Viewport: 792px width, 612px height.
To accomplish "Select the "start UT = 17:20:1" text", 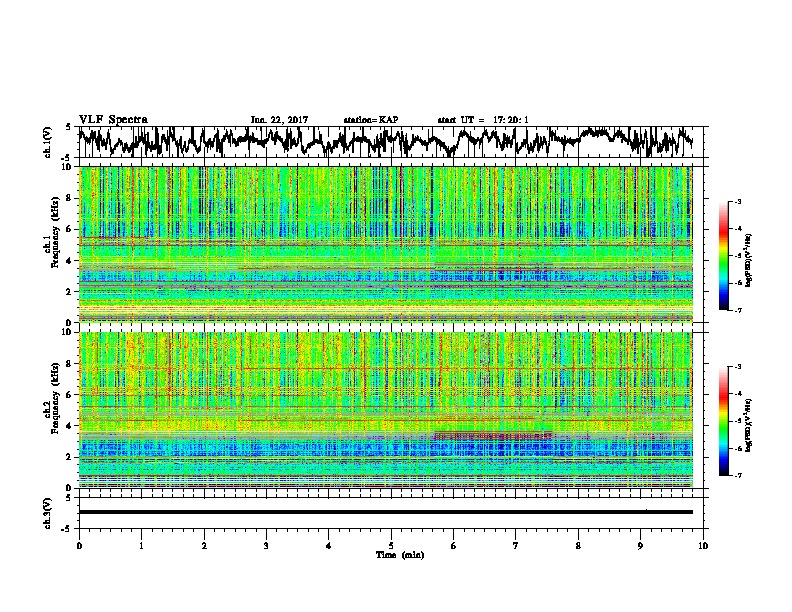I will pyautogui.click(x=482, y=120).
